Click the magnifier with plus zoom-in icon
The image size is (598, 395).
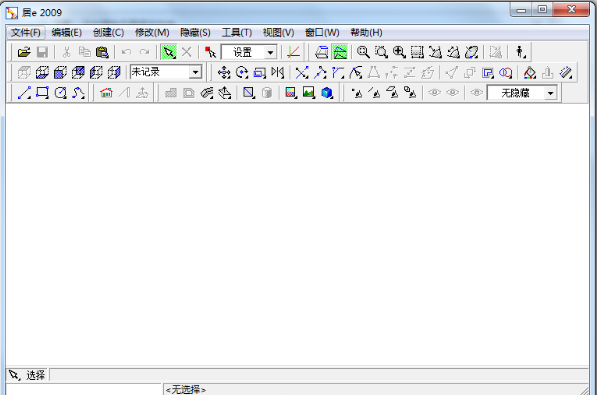coord(399,52)
